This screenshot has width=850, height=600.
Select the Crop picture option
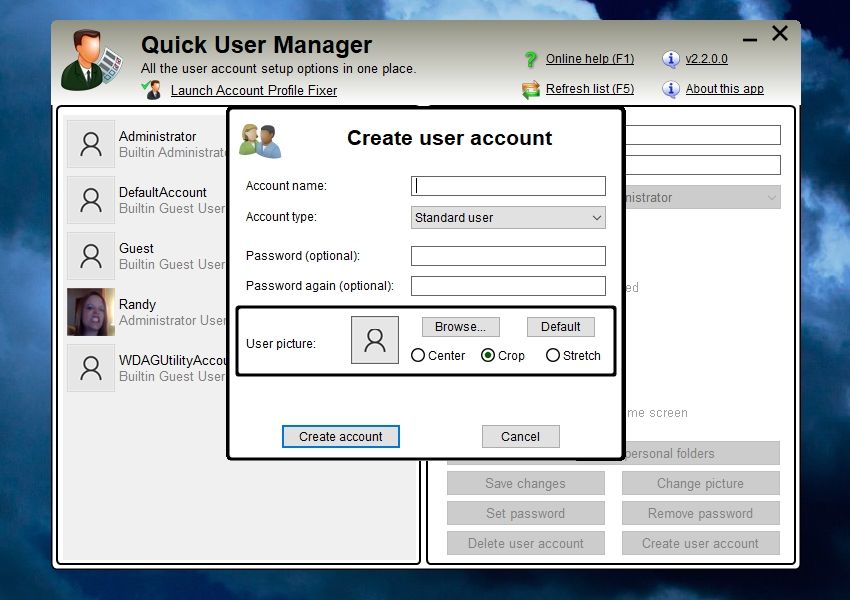488,356
